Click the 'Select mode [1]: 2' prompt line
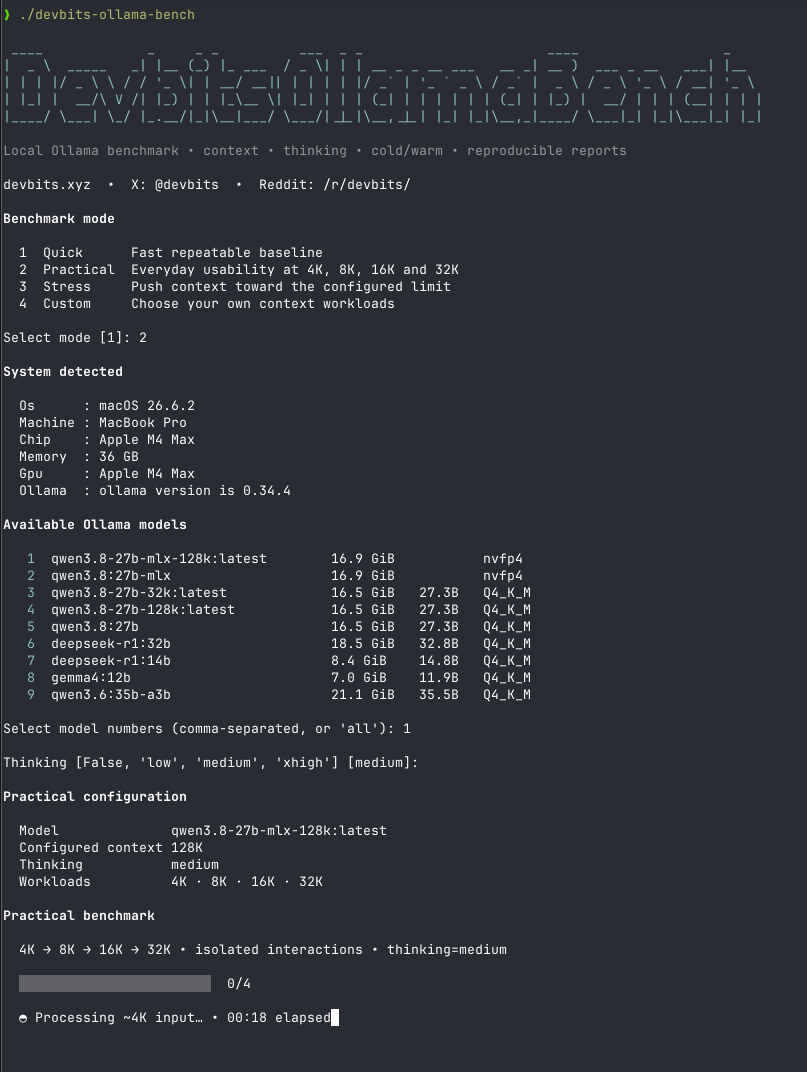Screen dimensions: 807x1072 click(75, 338)
